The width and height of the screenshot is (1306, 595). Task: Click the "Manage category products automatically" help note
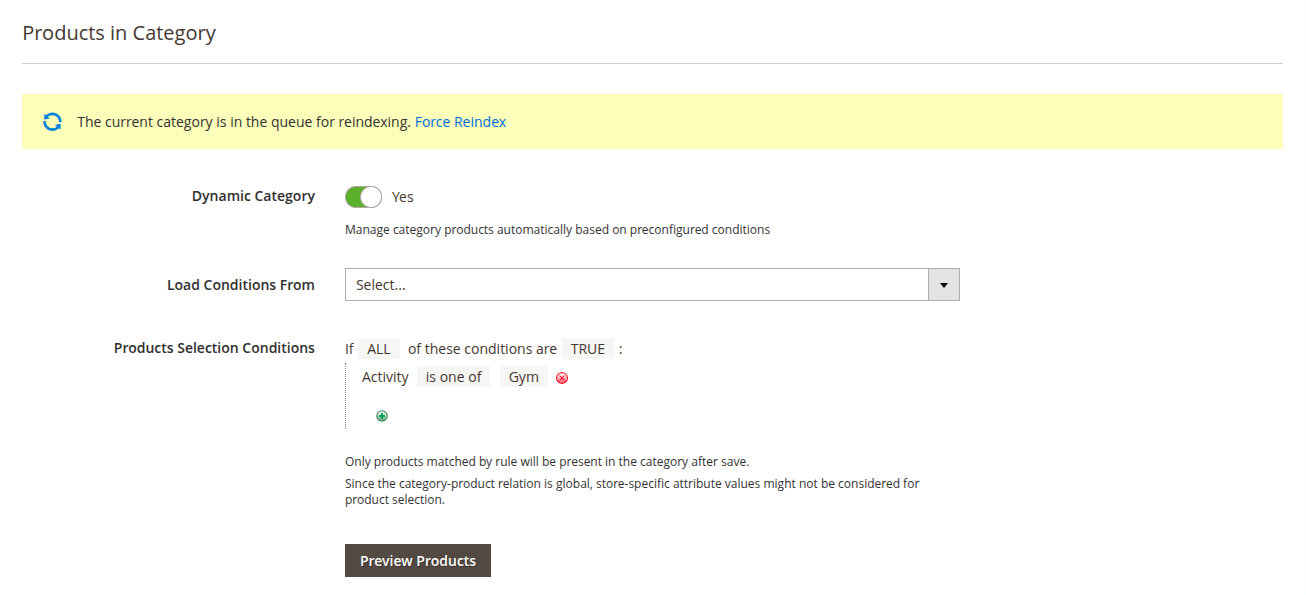557,229
